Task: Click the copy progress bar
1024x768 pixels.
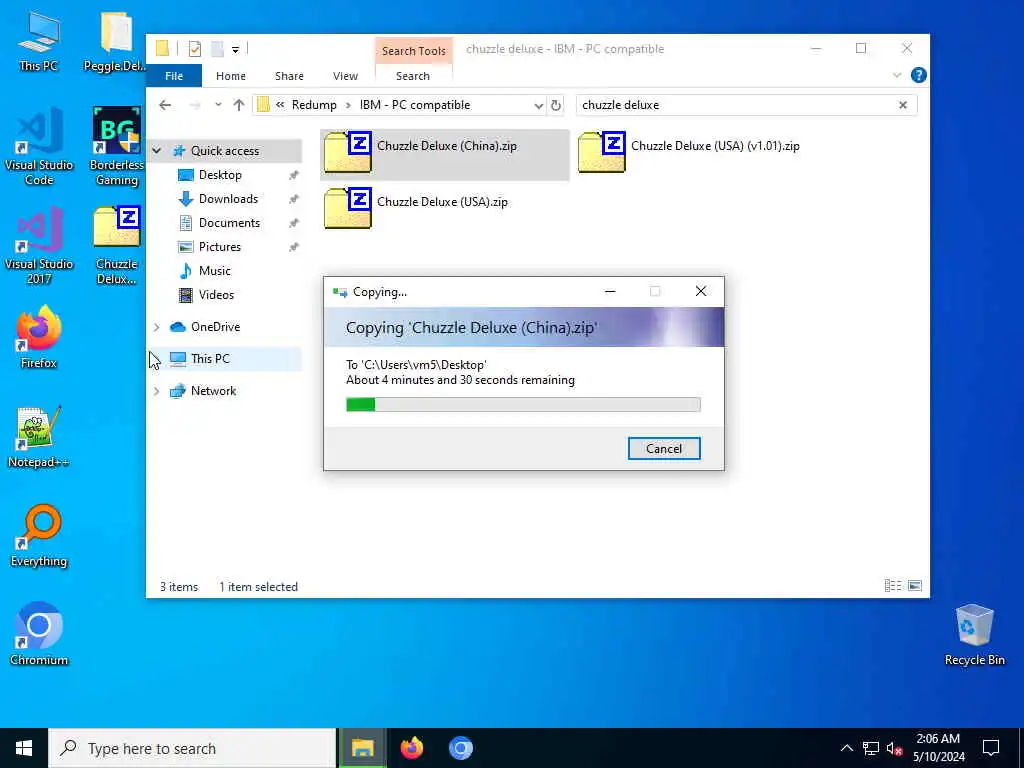Action: point(523,405)
